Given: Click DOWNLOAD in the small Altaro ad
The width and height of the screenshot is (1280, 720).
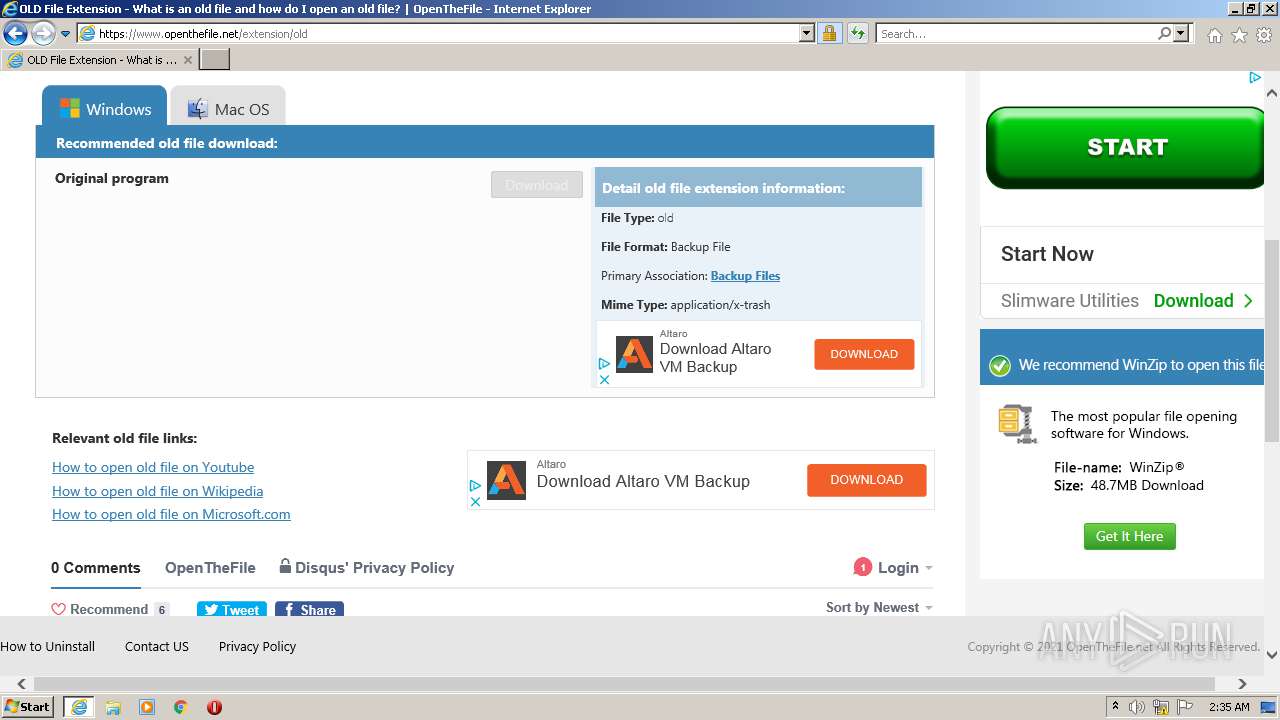Looking at the screenshot, I should point(864,354).
